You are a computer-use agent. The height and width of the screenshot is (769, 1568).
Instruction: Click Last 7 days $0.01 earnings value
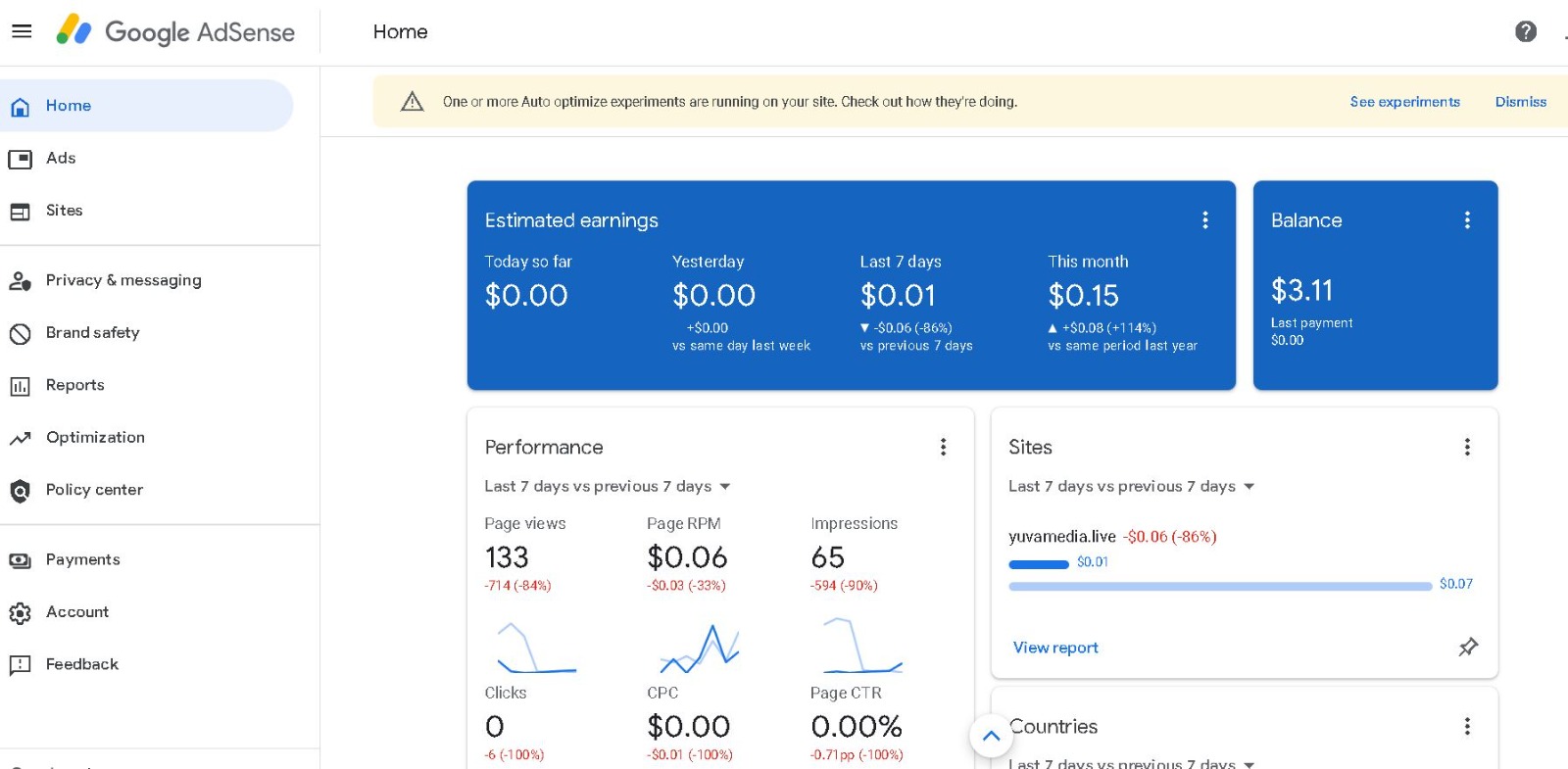tap(898, 296)
